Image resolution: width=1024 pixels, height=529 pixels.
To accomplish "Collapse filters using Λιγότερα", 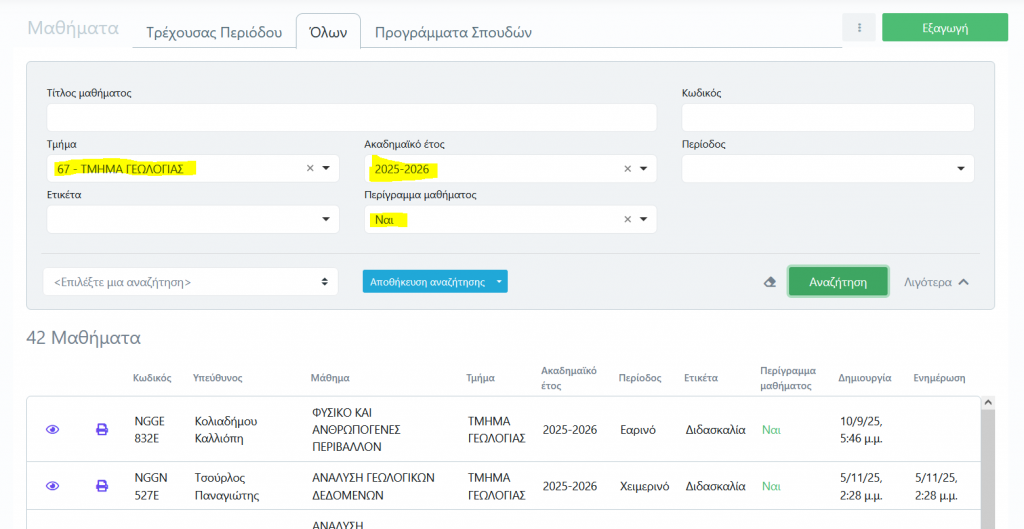I will tap(935, 282).
